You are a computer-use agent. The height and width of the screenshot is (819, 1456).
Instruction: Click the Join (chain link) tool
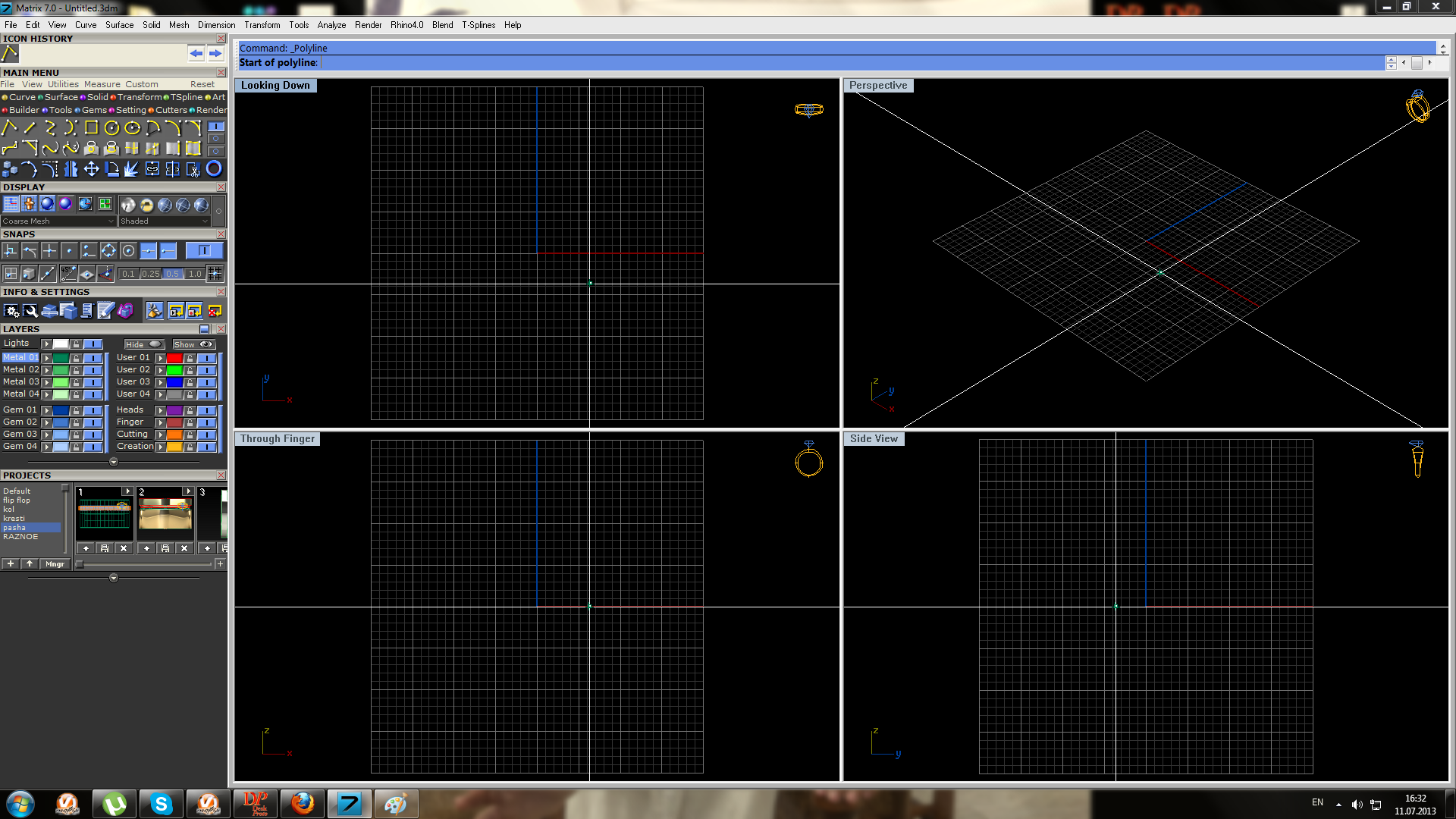tap(152, 168)
